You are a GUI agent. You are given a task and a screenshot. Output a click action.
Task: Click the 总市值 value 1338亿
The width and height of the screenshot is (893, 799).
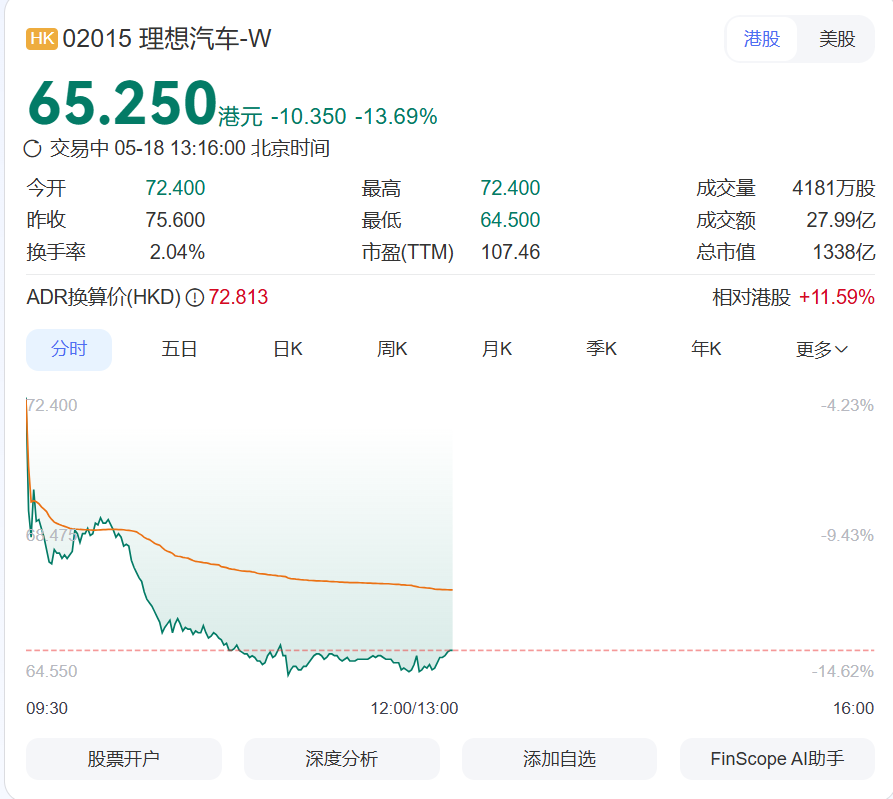click(x=843, y=252)
